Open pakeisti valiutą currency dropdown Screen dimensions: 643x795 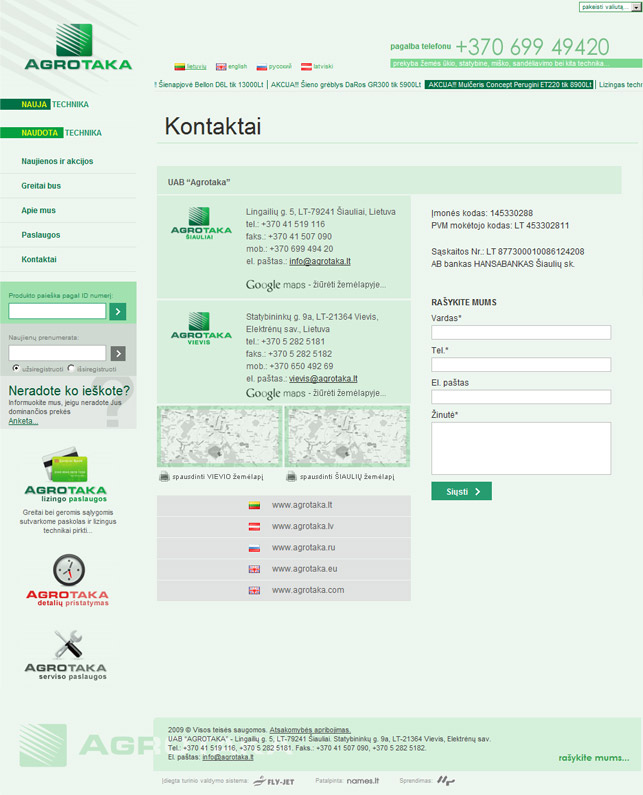[x=610, y=7]
